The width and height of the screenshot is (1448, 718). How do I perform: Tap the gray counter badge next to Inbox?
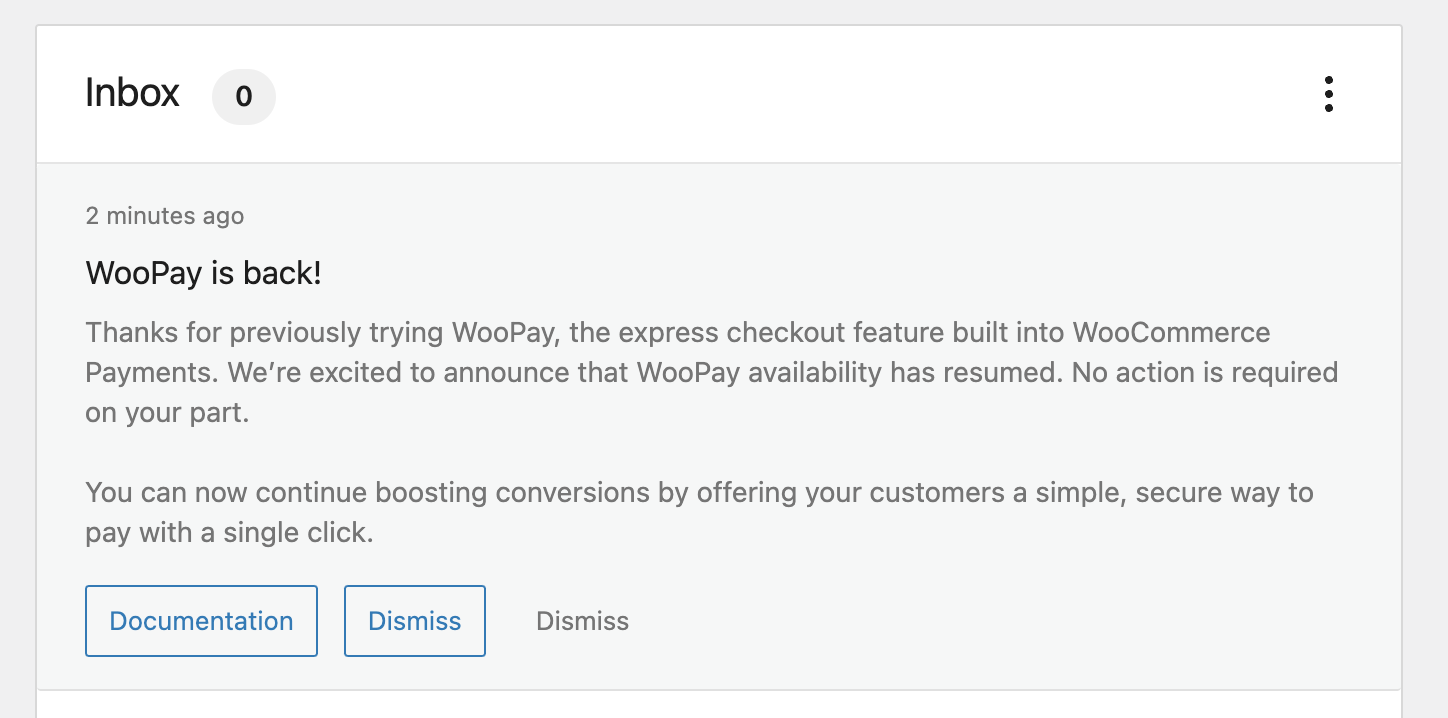243,96
